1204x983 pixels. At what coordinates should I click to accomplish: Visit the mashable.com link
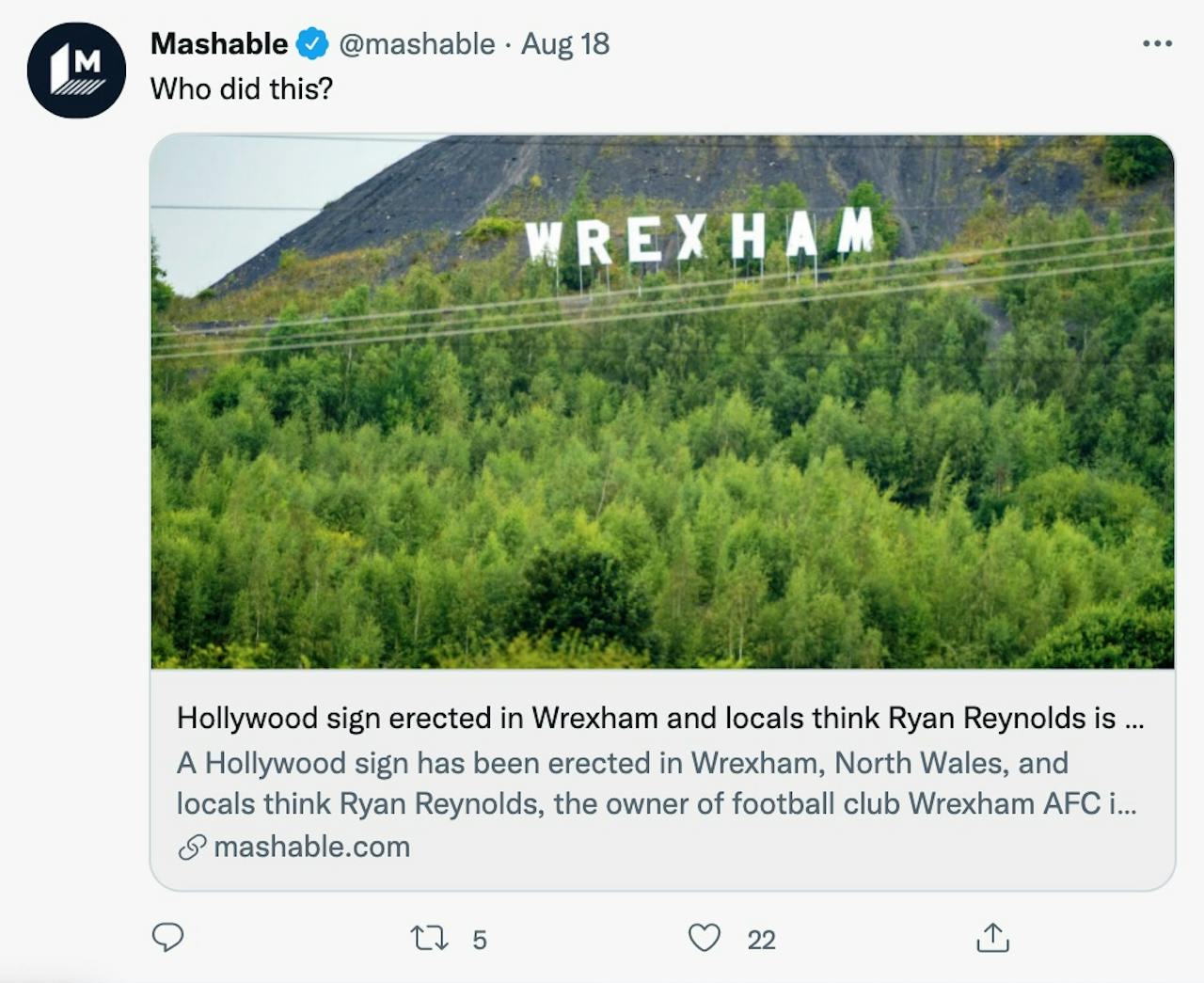coord(311,847)
